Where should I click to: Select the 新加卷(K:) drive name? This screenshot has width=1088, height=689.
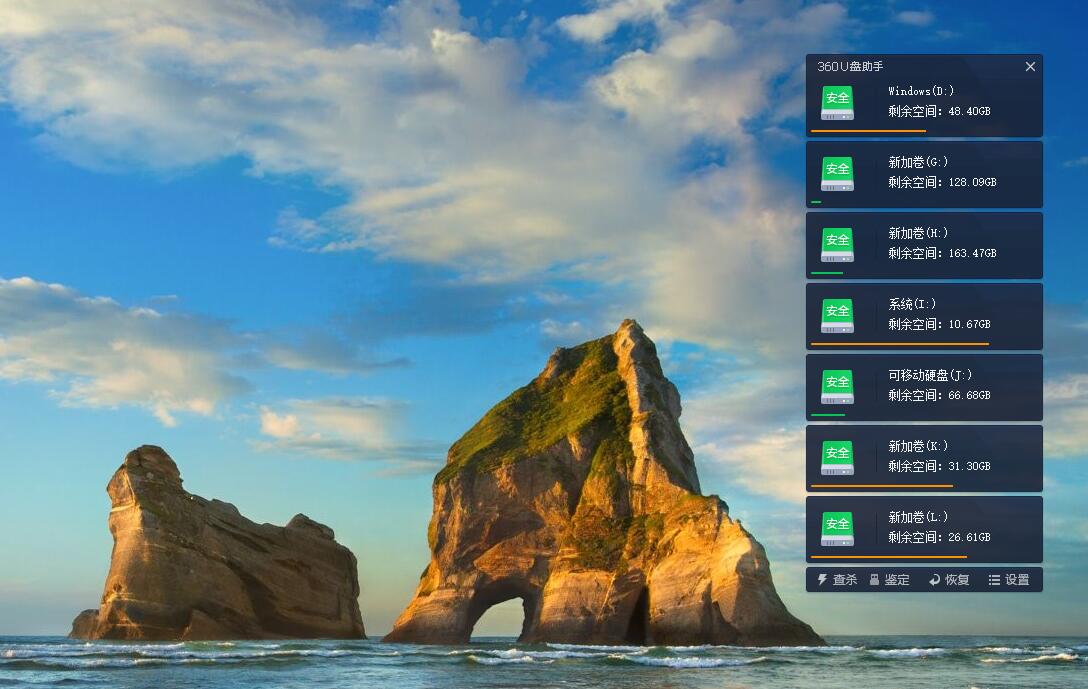[x=918, y=445]
